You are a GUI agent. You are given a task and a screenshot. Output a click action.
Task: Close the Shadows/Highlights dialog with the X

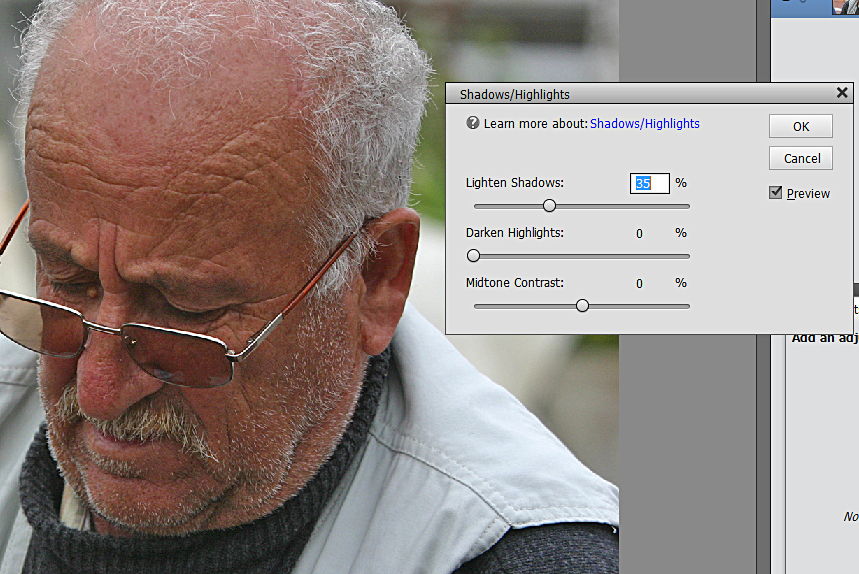[841, 93]
